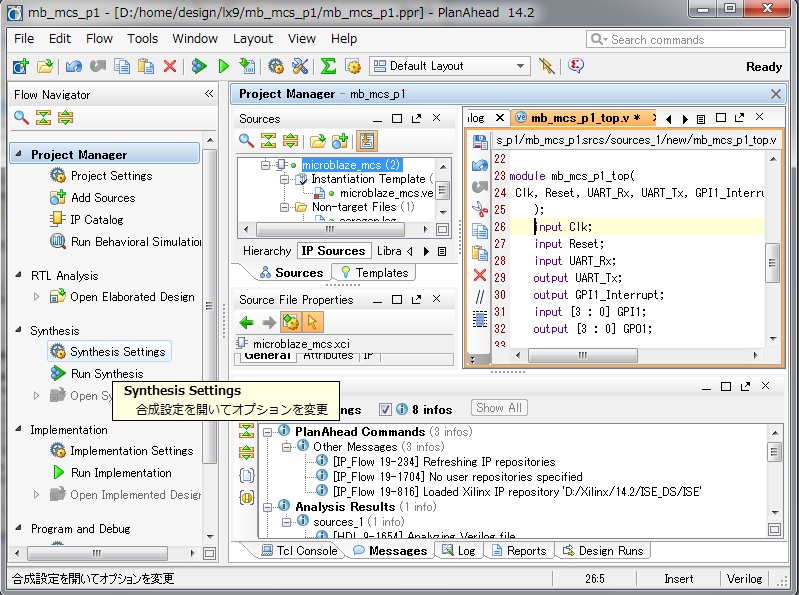Open the Reports tab at bottom

tap(519, 551)
